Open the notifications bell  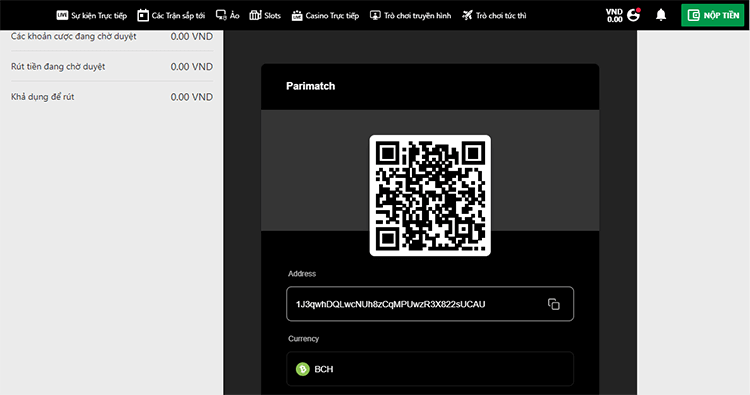click(x=661, y=15)
